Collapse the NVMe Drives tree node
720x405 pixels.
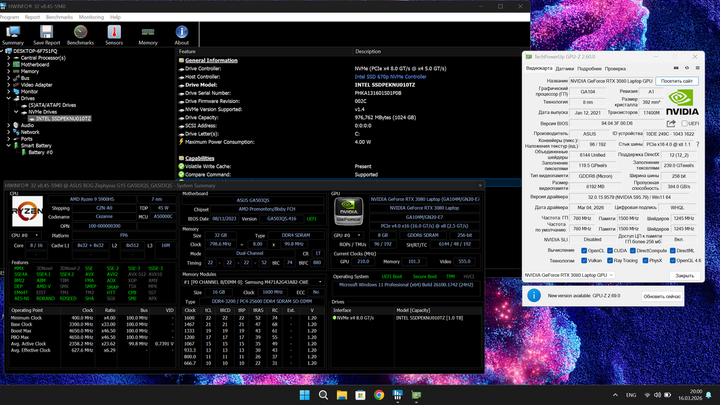click(17, 112)
